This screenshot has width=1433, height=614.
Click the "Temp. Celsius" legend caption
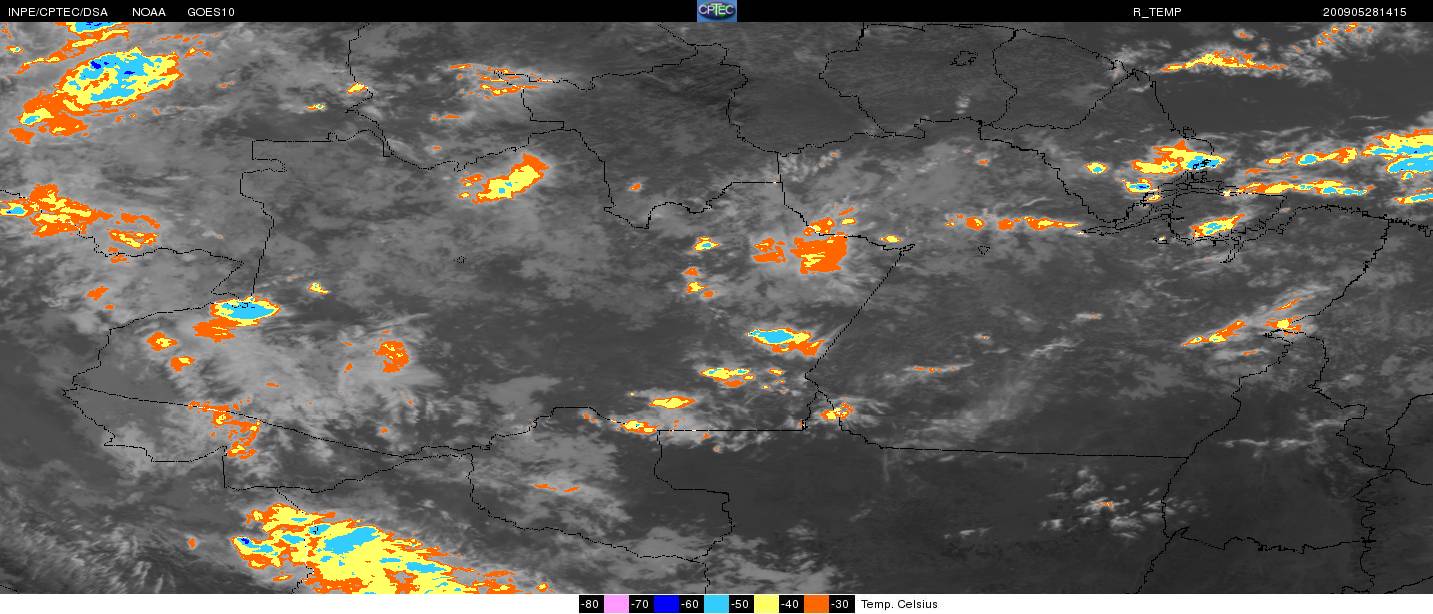[899, 604]
